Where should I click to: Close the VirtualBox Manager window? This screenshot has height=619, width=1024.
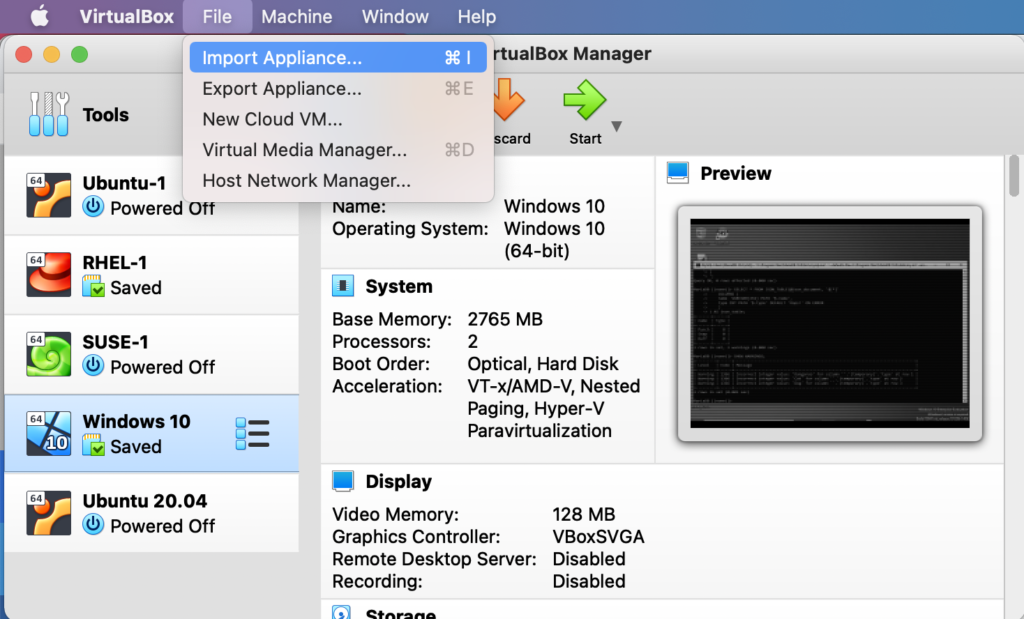pos(24,54)
